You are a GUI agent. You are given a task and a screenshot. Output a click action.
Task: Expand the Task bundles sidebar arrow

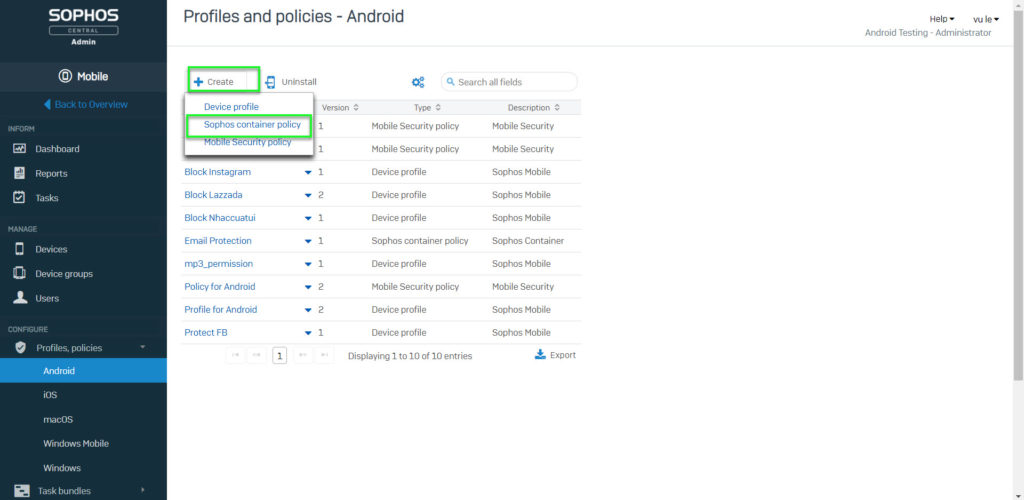point(143,490)
